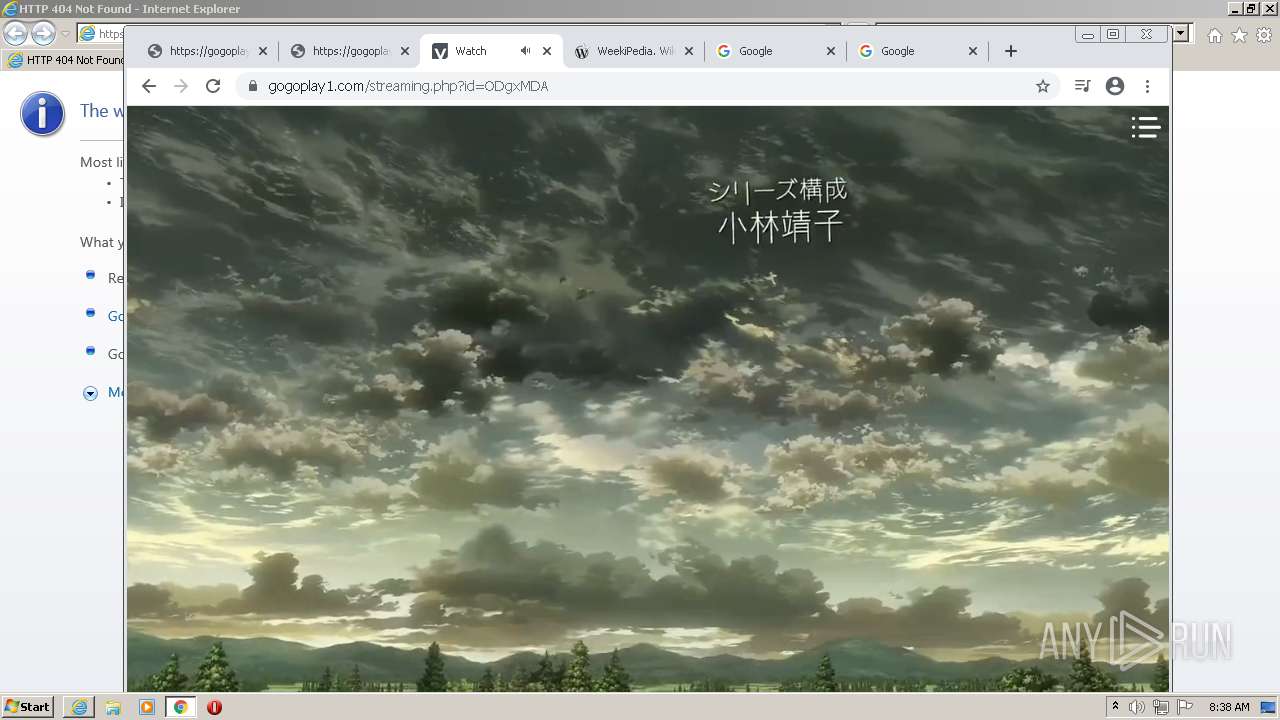The height and width of the screenshot is (720, 1280).
Task: Close the last Google tab
Action: (973, 51)
